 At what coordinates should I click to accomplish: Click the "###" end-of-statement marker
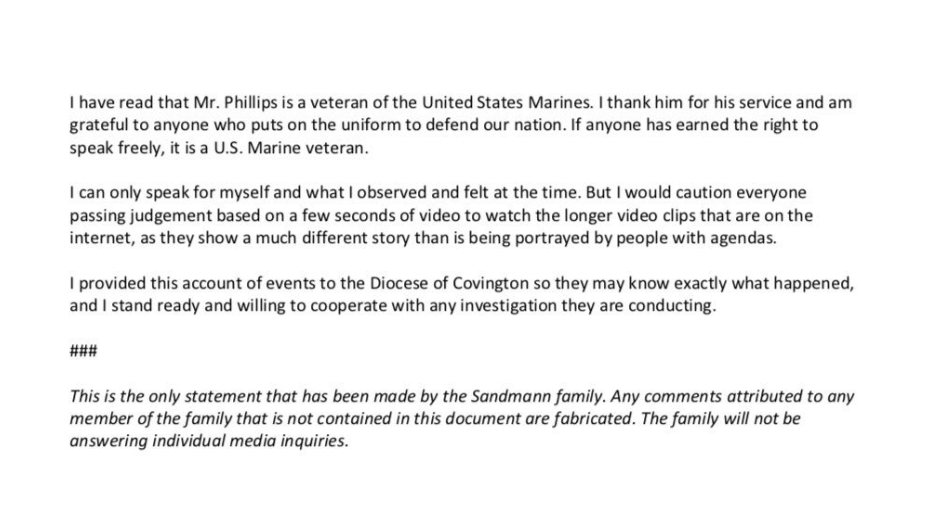click(x=84, y=351)
